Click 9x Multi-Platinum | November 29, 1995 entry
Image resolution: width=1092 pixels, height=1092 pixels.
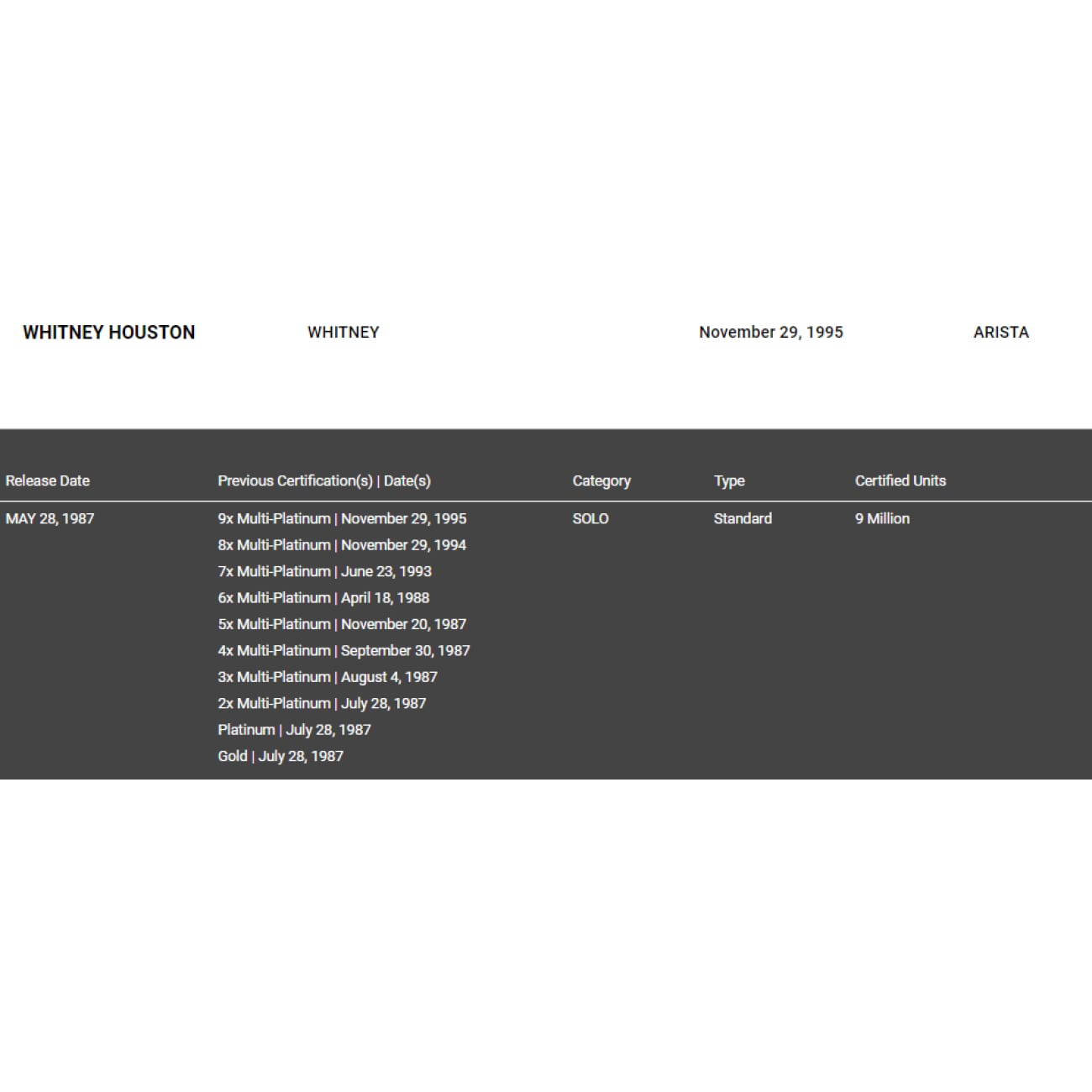coord(342,519)
